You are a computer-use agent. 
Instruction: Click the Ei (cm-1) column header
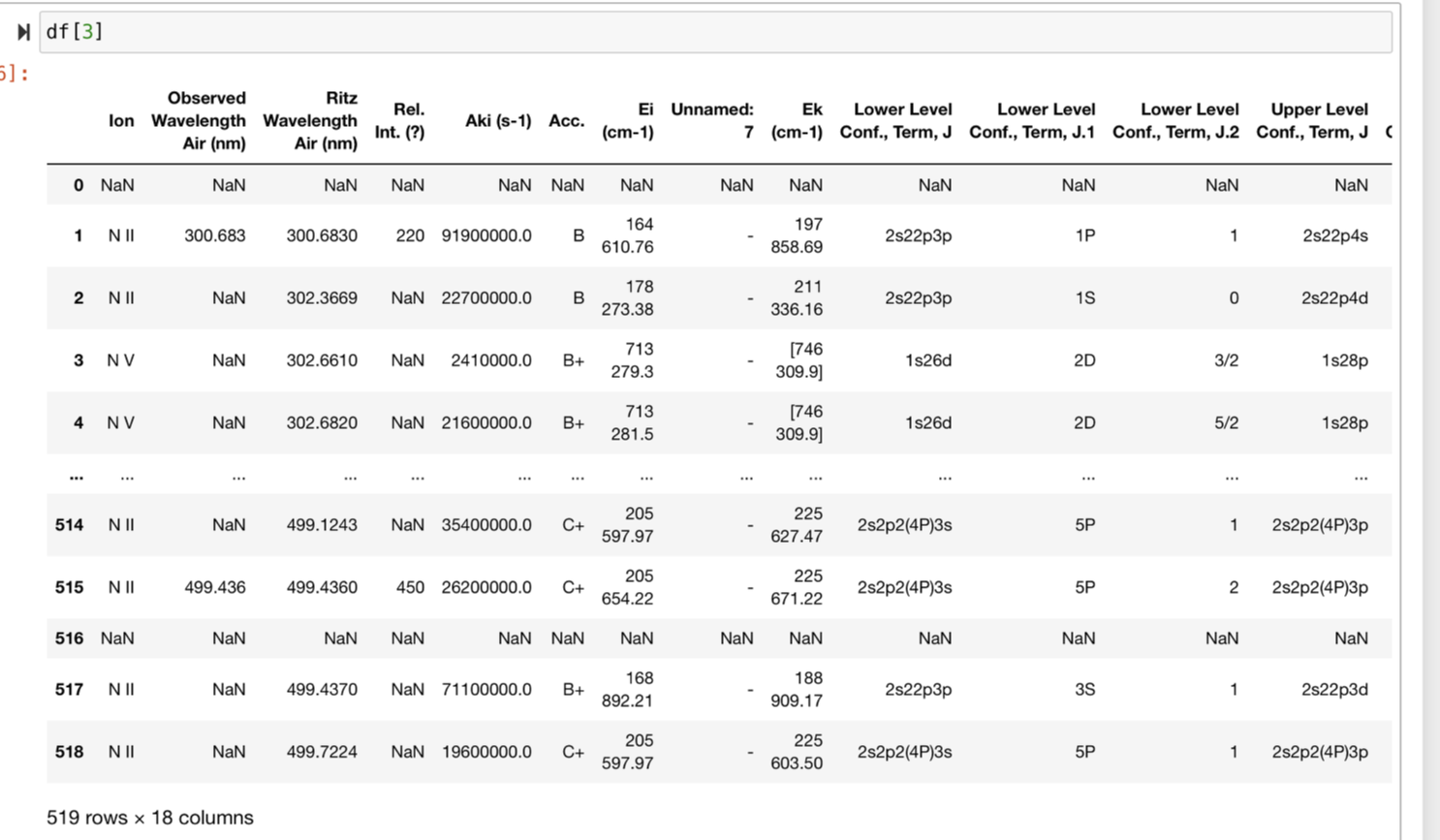(628, 121)
